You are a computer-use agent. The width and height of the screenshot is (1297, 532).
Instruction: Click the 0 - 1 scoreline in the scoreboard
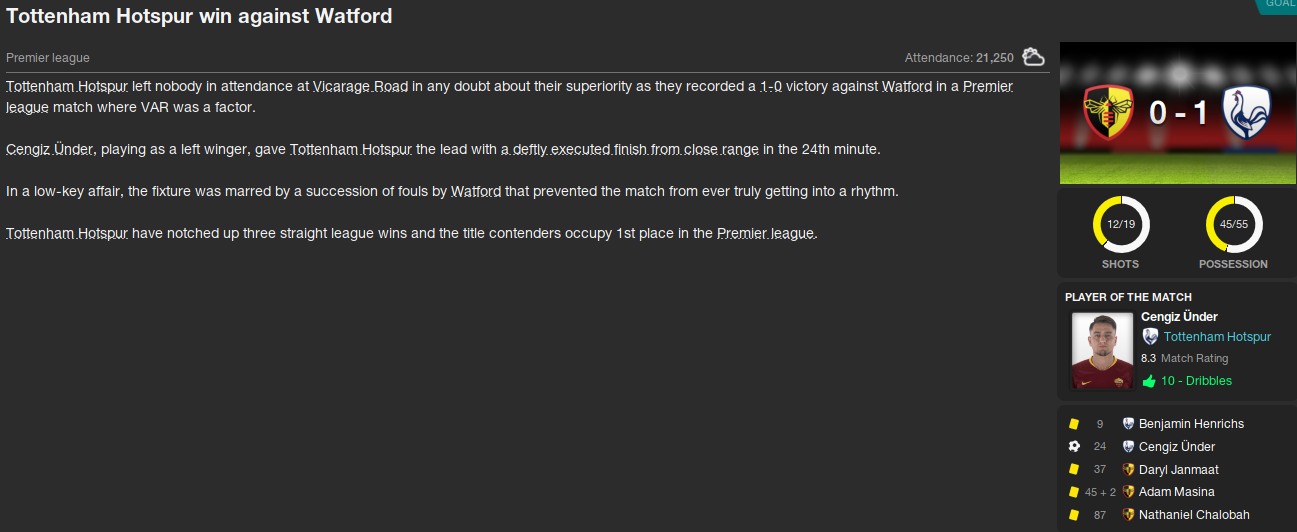click(1178, 113)
